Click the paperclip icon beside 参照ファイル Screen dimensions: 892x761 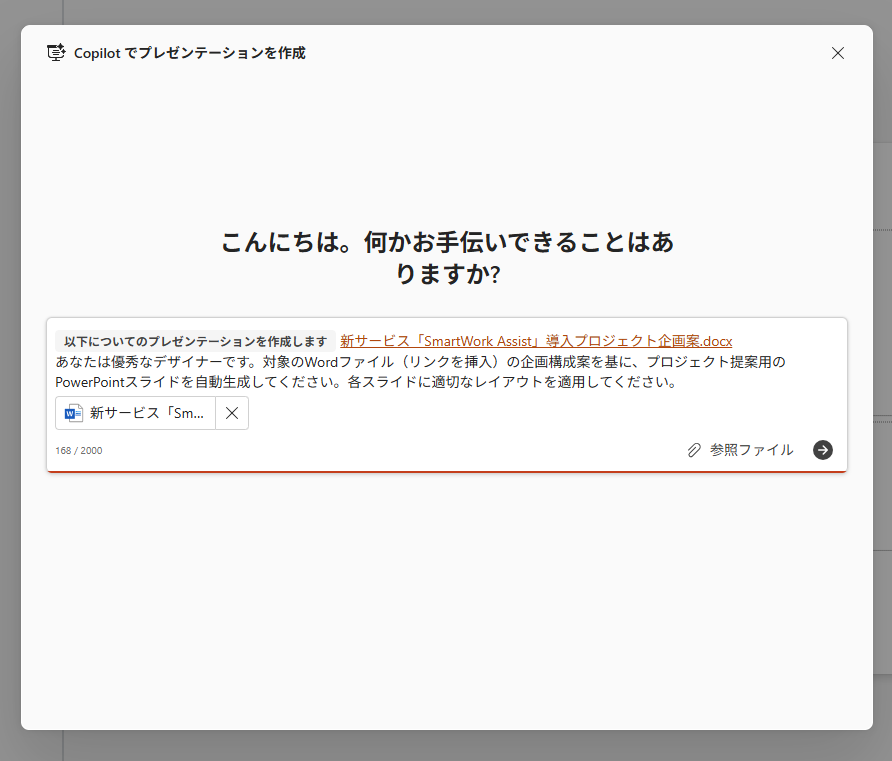point(694,450)
